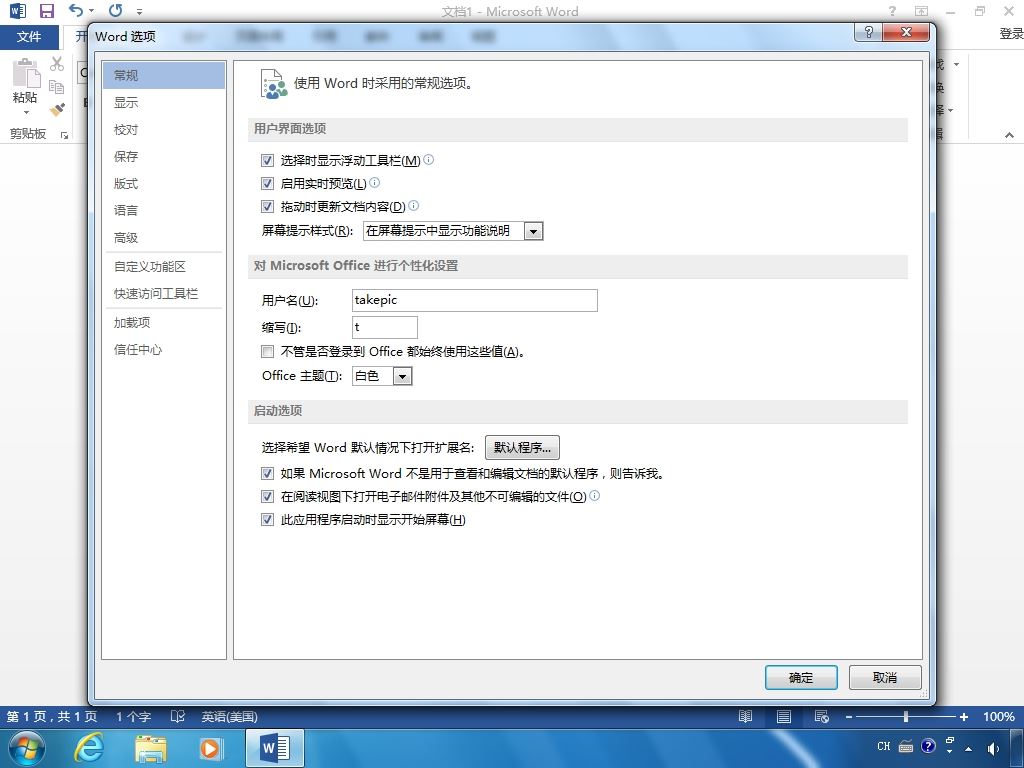Click the 英语(美国) language indicator

(x=229, y=716)
